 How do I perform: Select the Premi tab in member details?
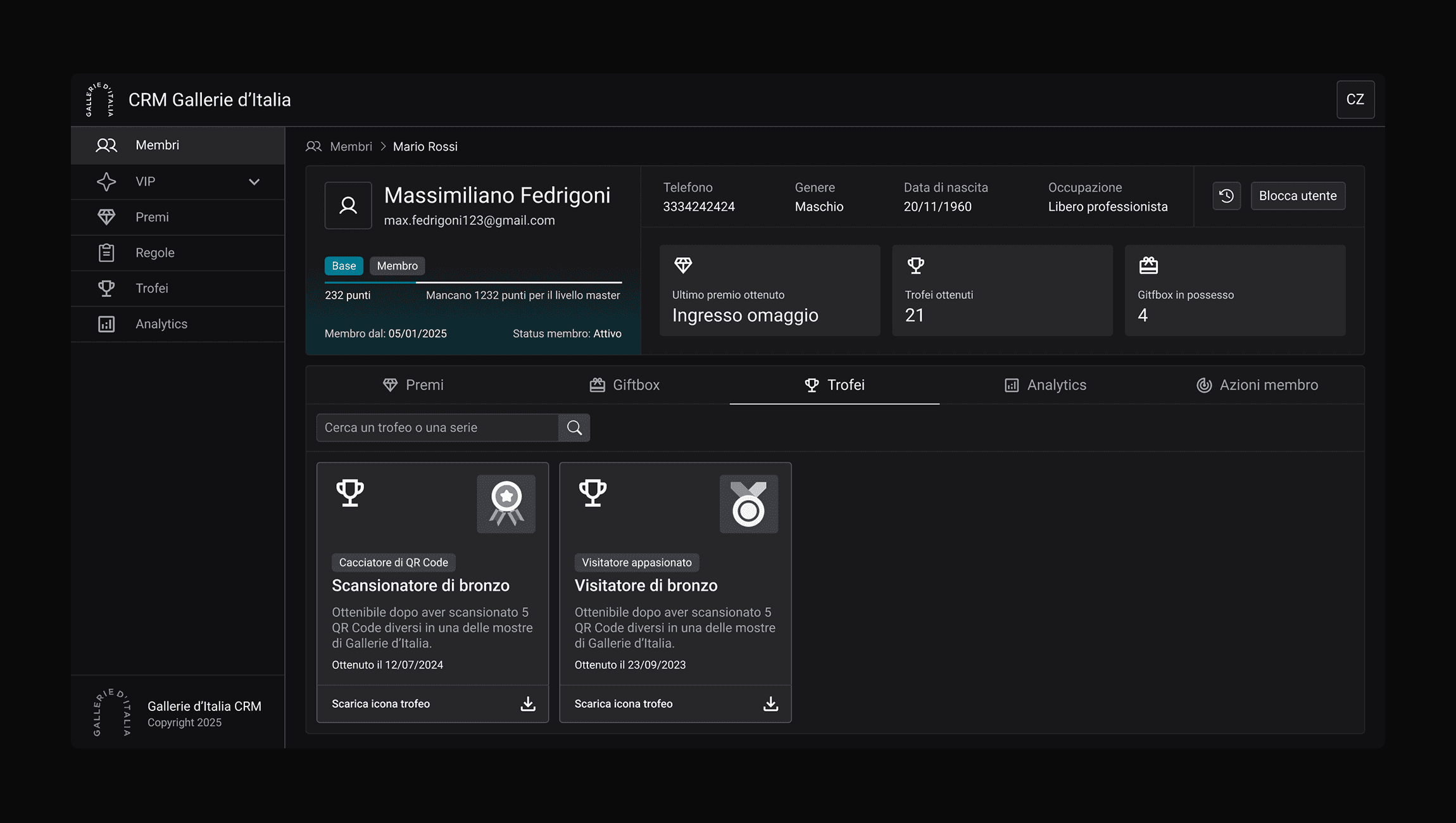pos(413,385)
